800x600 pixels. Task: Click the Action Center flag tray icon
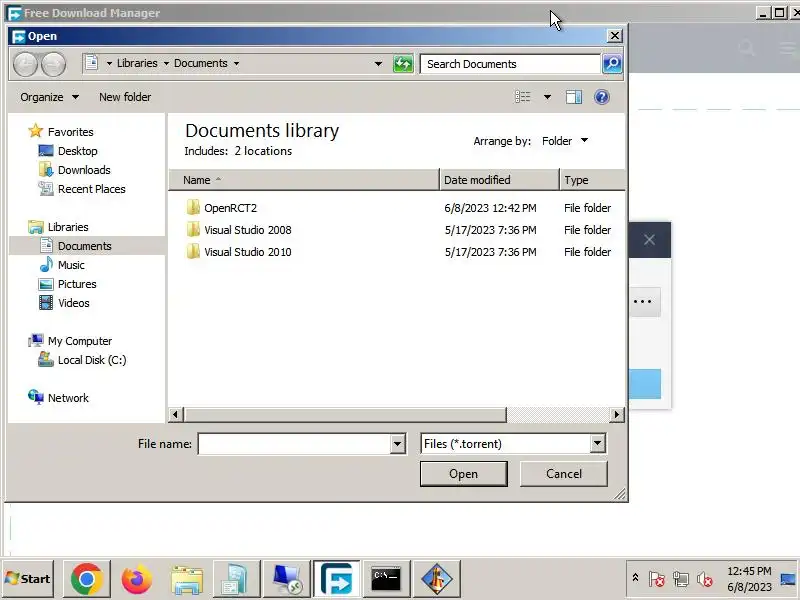pos(657,579)
